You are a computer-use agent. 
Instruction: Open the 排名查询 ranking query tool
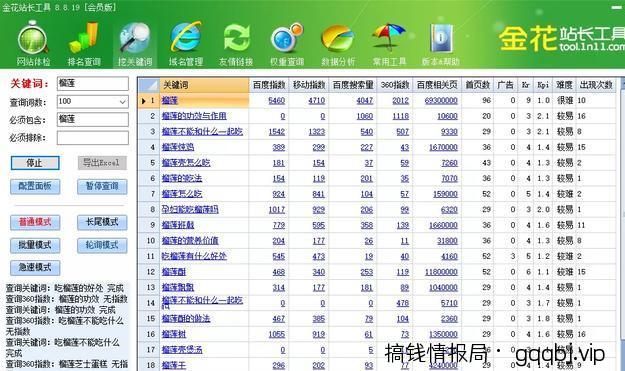pyautogui.click(x=84, y=43)
